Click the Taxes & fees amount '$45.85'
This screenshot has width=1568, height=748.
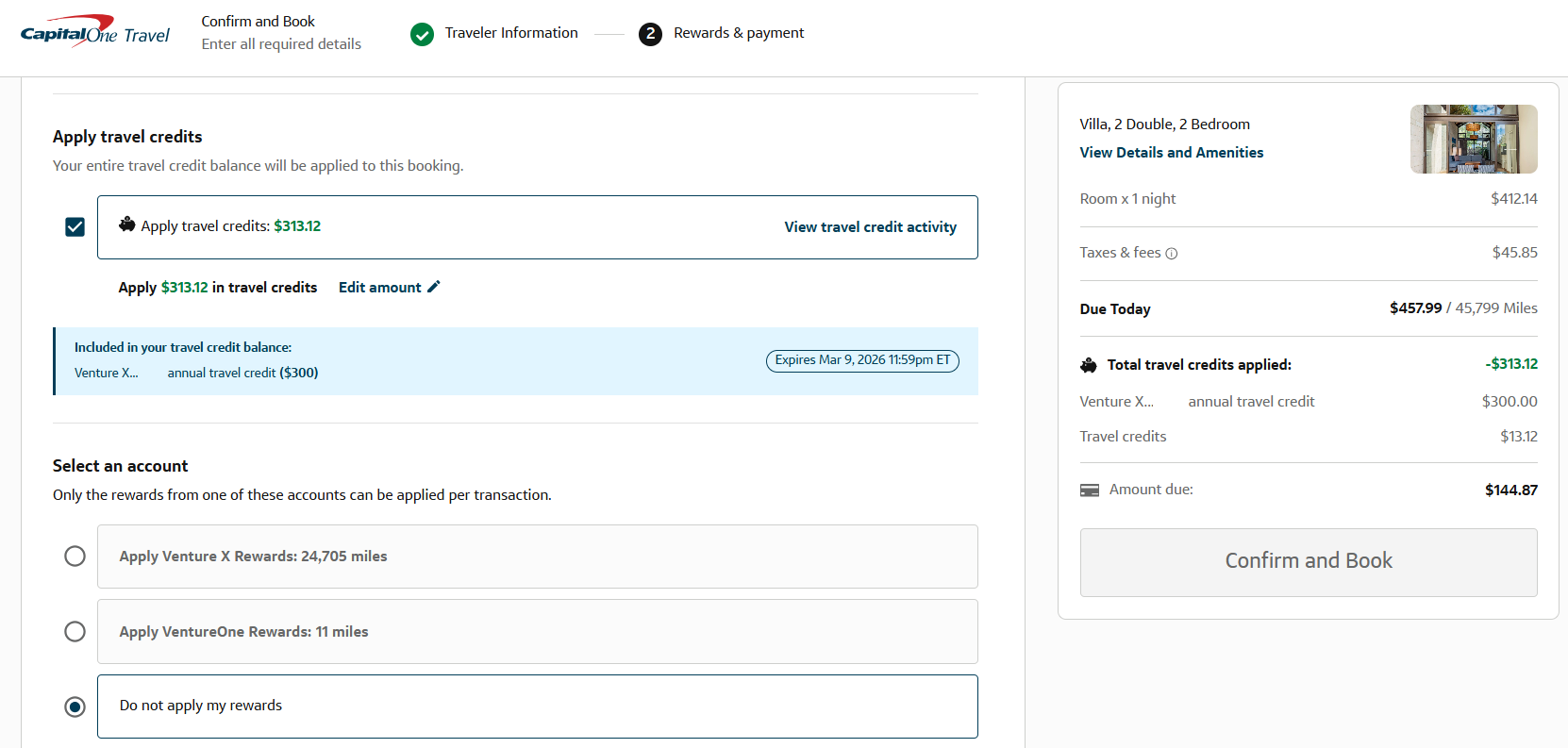coord(1515,253)
